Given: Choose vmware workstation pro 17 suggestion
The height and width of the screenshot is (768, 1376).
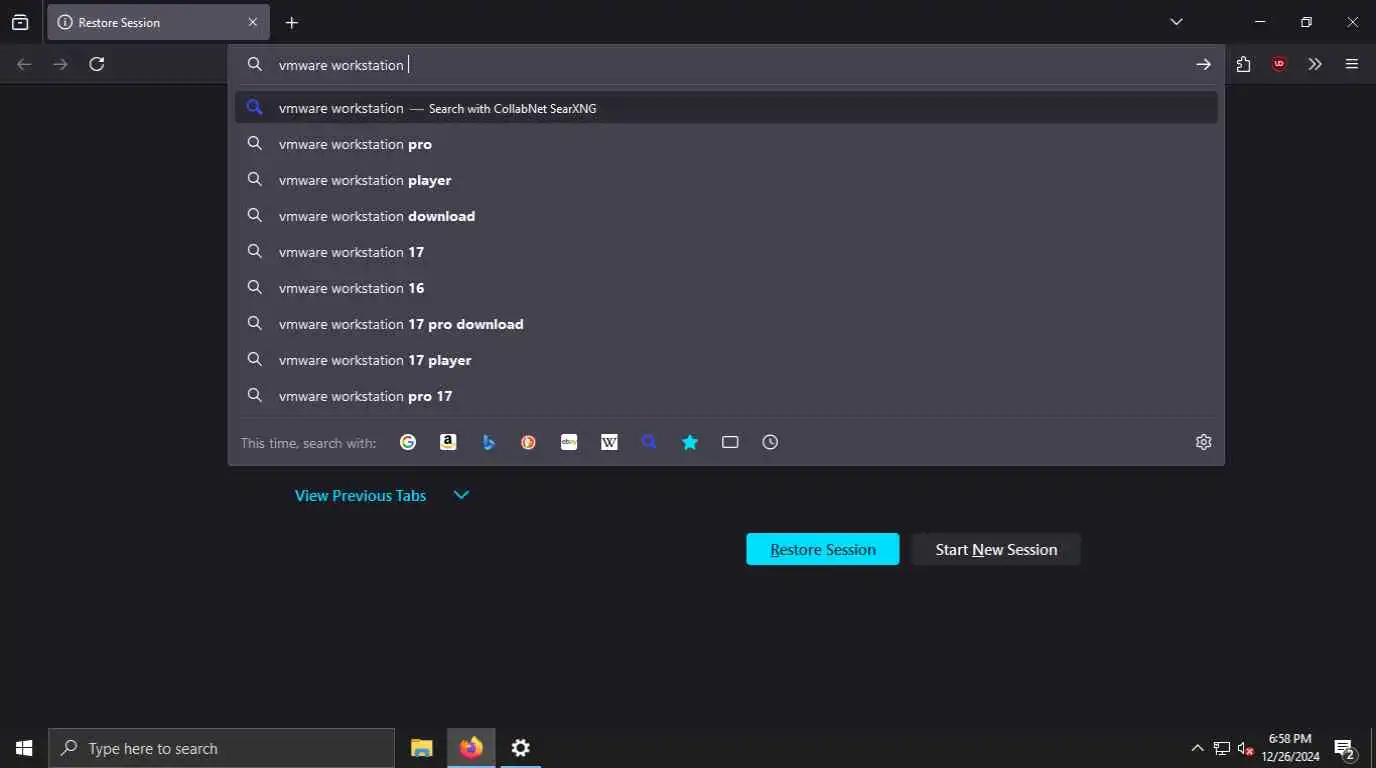Looking at the screenshot, I should click(726, 396).
